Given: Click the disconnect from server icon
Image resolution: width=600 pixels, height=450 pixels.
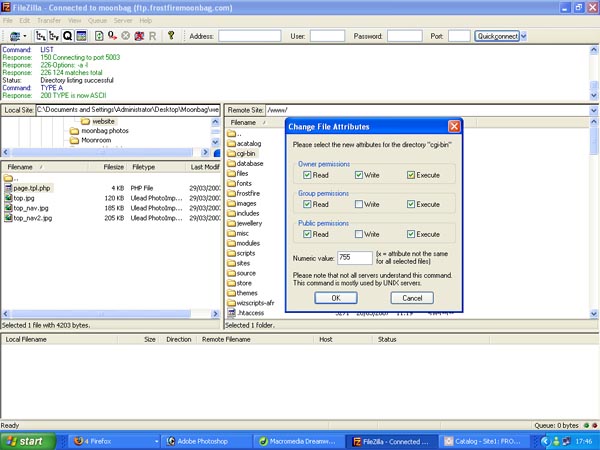Looking at the screenshot, I should (139, 35).
